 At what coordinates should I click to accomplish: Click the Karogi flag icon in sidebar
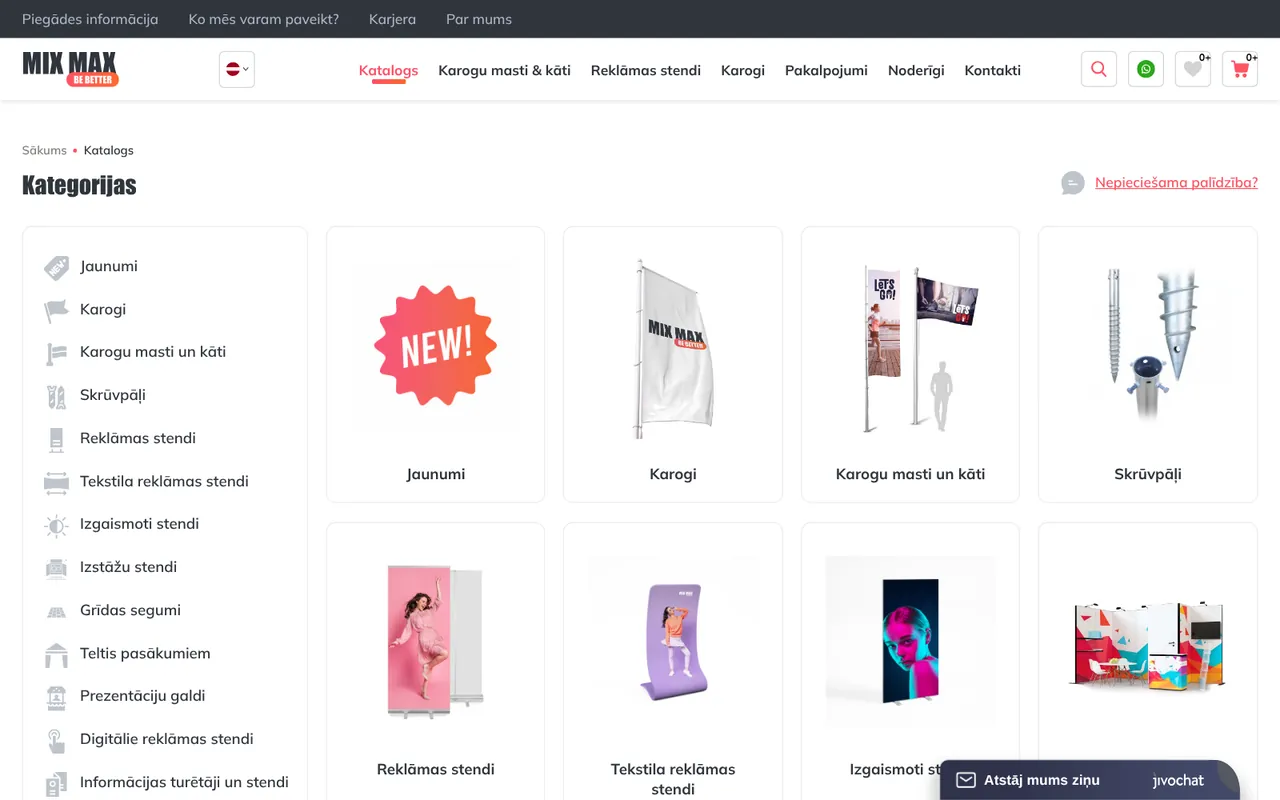[56, 310]
